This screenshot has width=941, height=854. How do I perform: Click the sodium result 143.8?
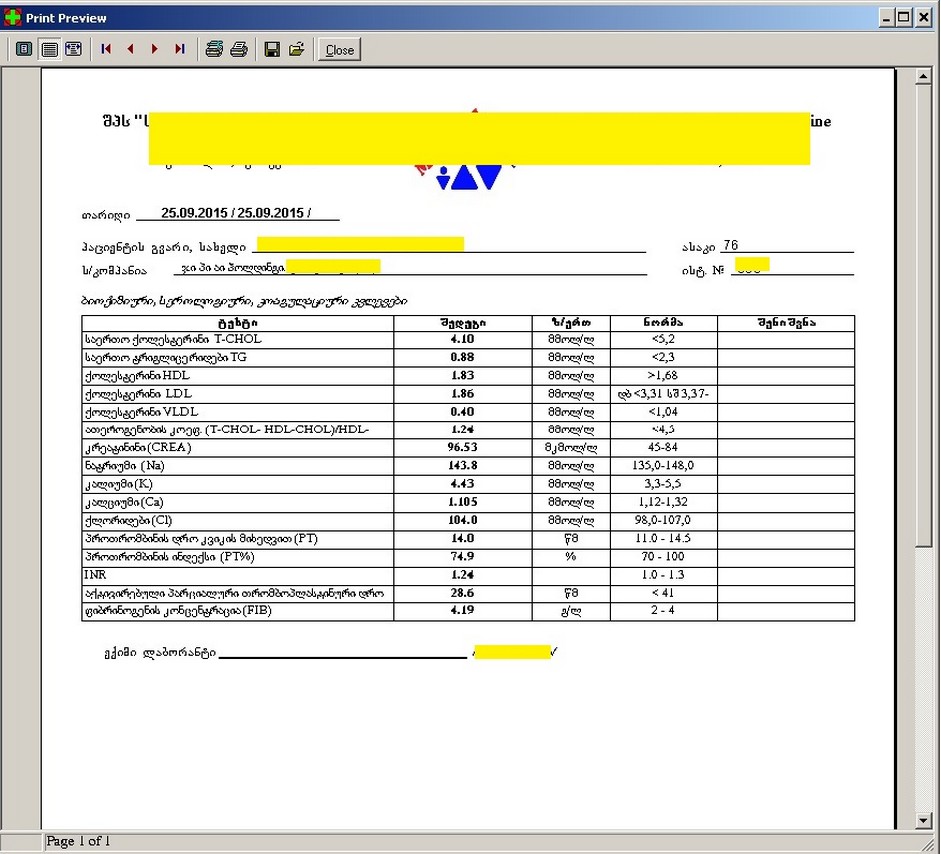click(462, 466)
